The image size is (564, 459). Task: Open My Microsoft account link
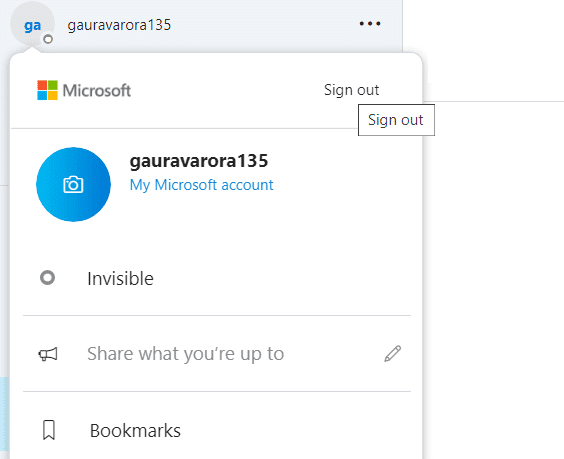pyautogui.click(x=201, y=185)
